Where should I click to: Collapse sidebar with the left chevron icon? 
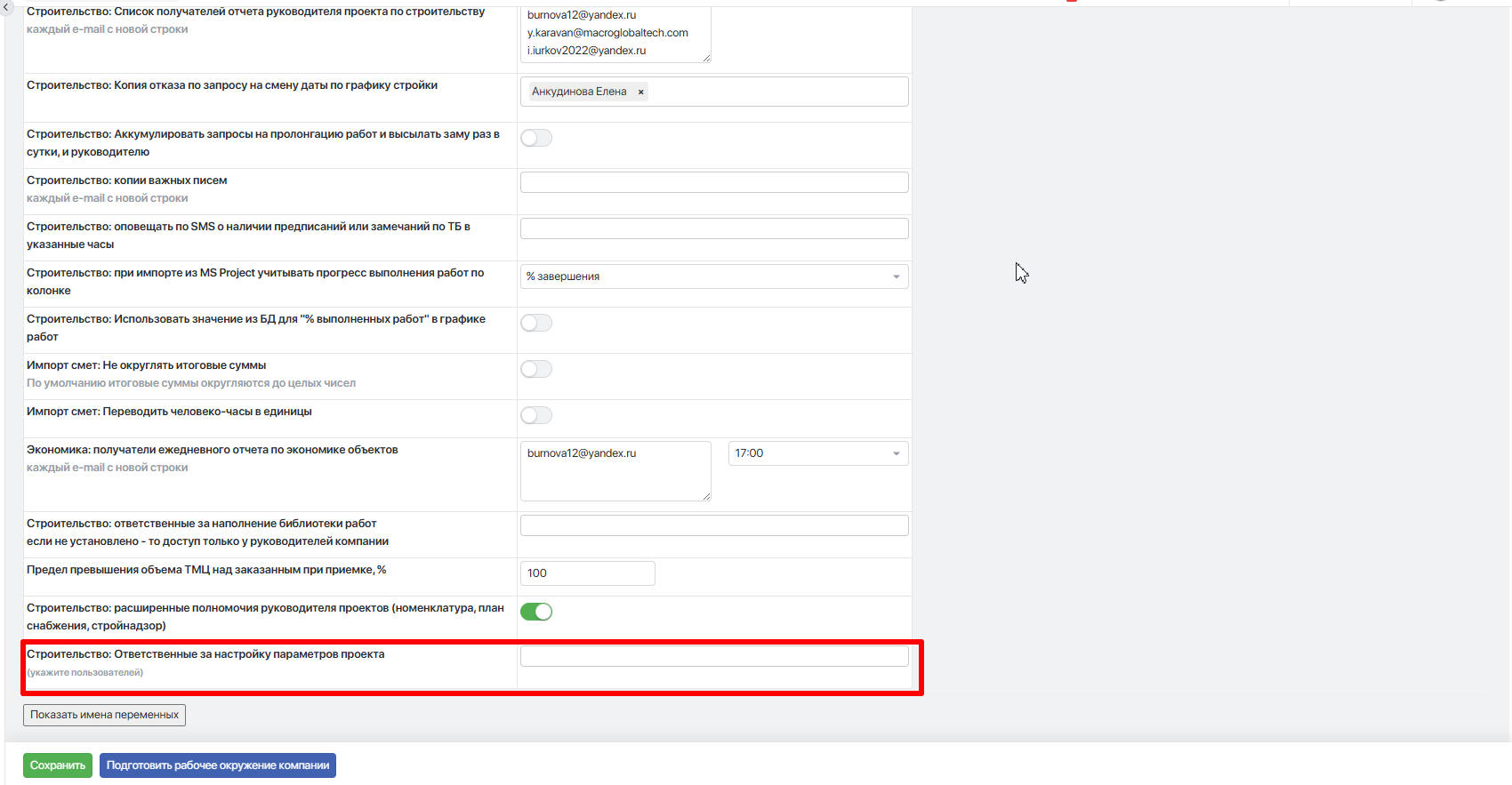tap(7, 5)
